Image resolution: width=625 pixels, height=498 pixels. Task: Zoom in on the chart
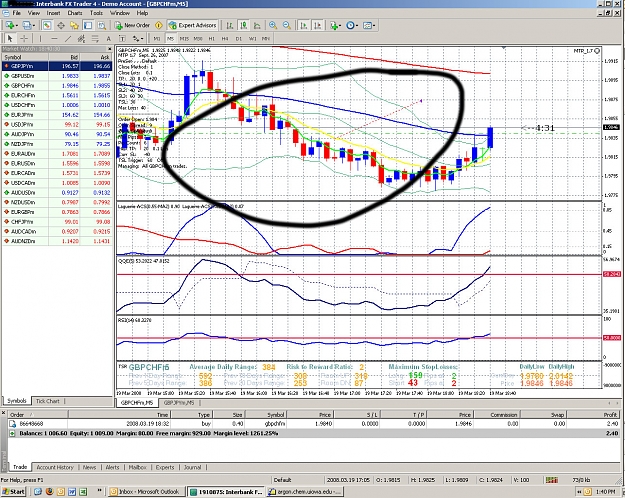(273, 25)
